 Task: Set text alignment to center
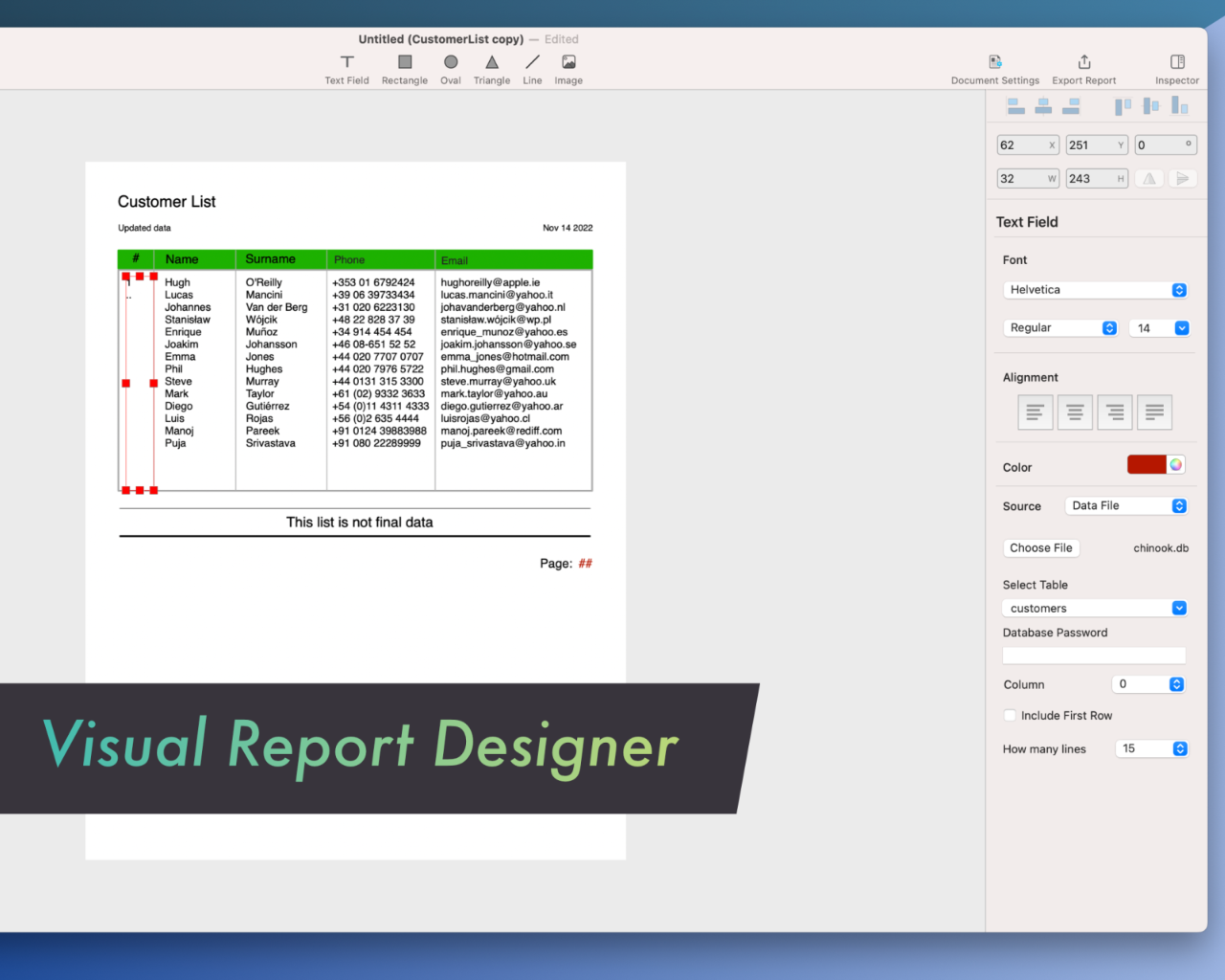pos(1075,412)
